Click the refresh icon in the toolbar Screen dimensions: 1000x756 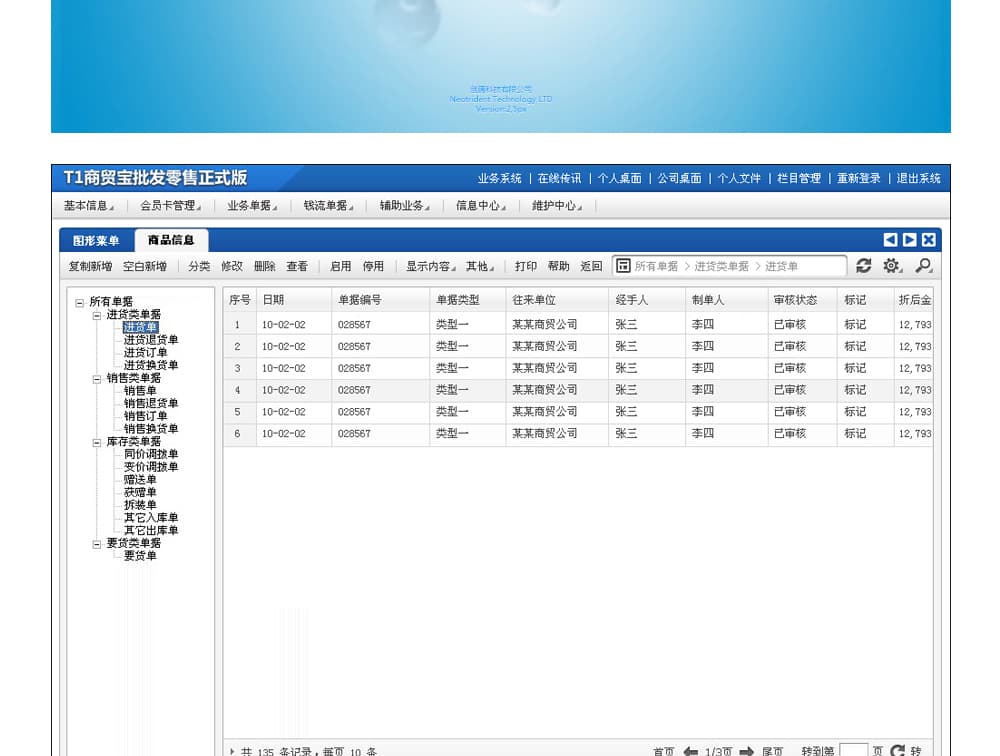tap(864, 266)
